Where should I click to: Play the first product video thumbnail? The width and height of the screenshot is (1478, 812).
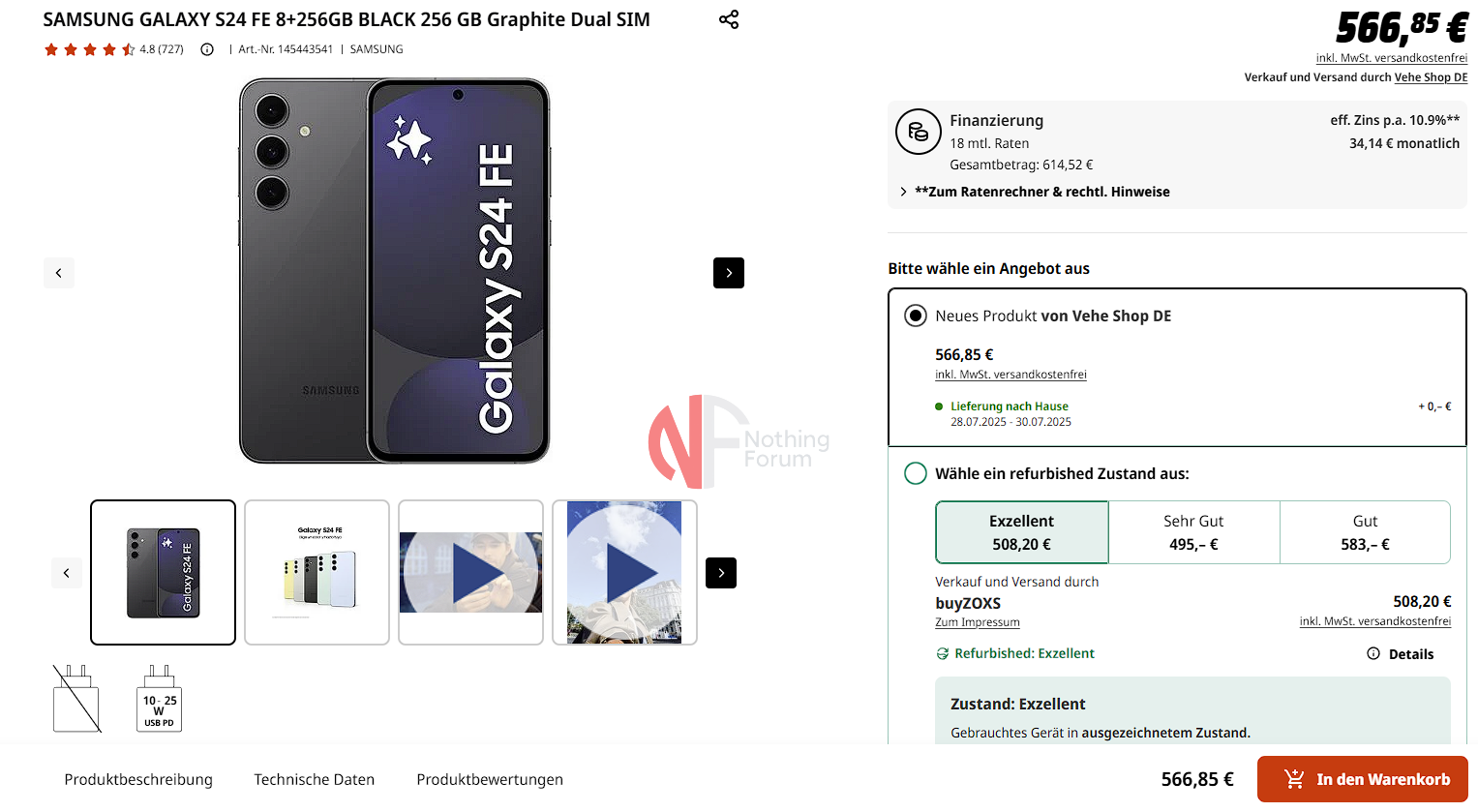[470, 573]
